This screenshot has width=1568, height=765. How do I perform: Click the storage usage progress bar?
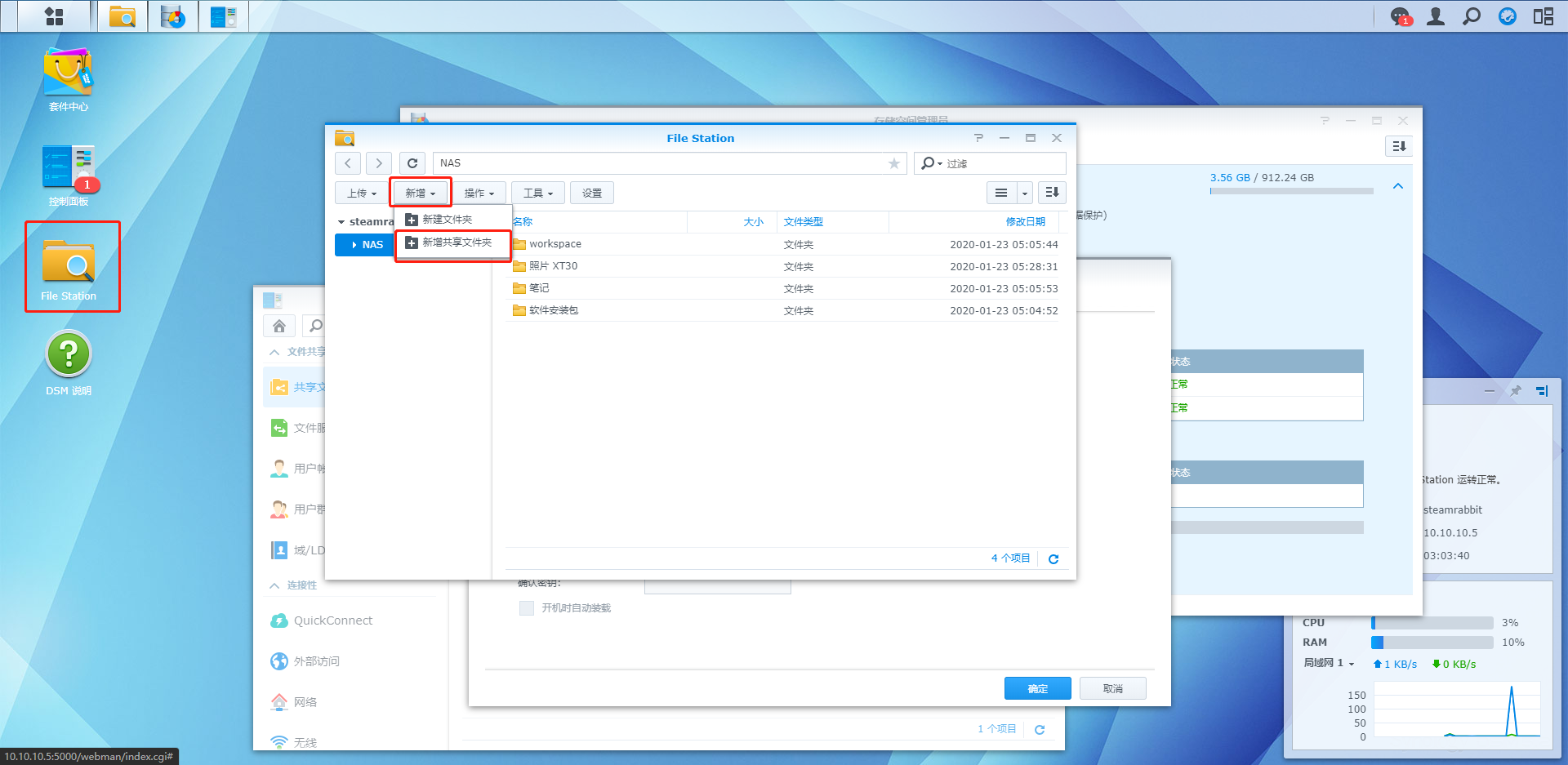coord(1292,191)
